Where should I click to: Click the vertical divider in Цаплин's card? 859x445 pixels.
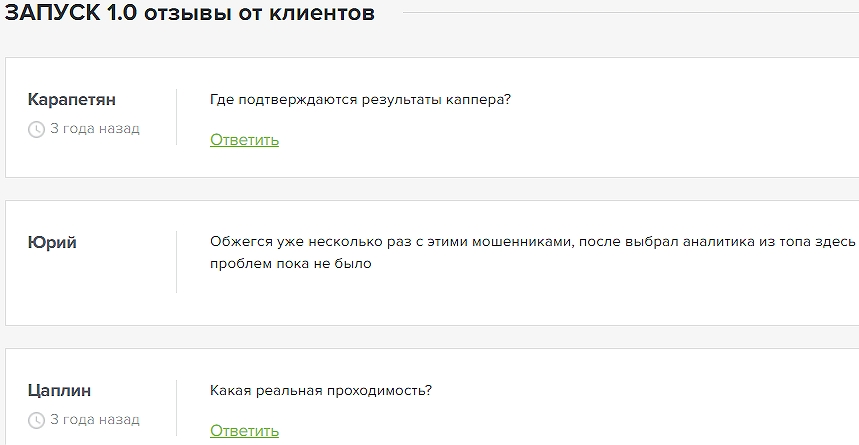click(177, 410)
